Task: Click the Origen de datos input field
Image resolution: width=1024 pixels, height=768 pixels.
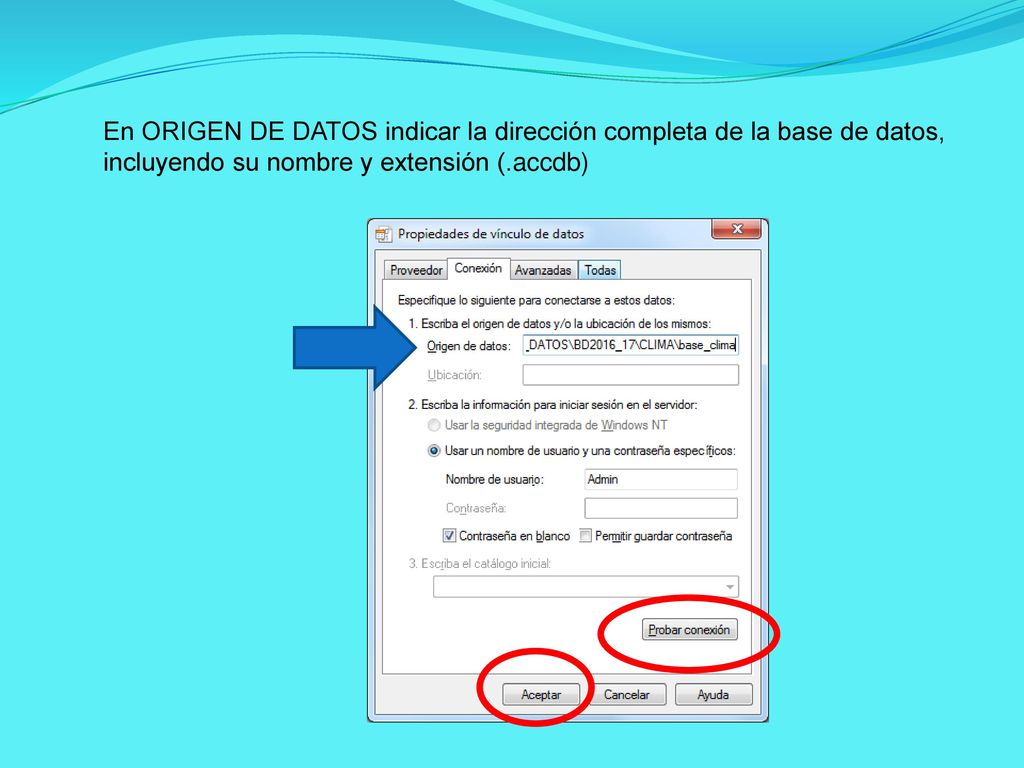Action: coord(631,345)
